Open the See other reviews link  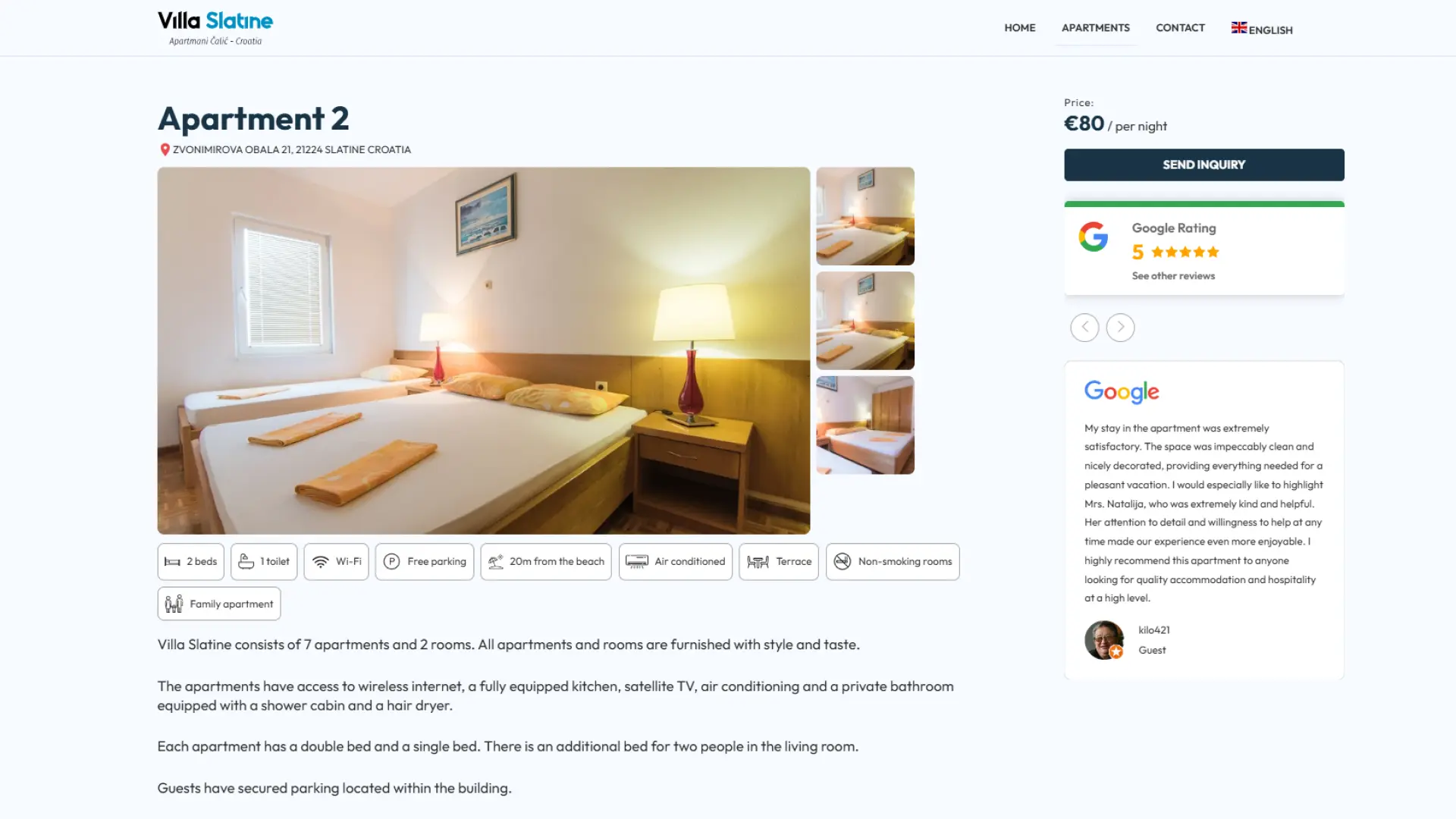[1173, 276]
